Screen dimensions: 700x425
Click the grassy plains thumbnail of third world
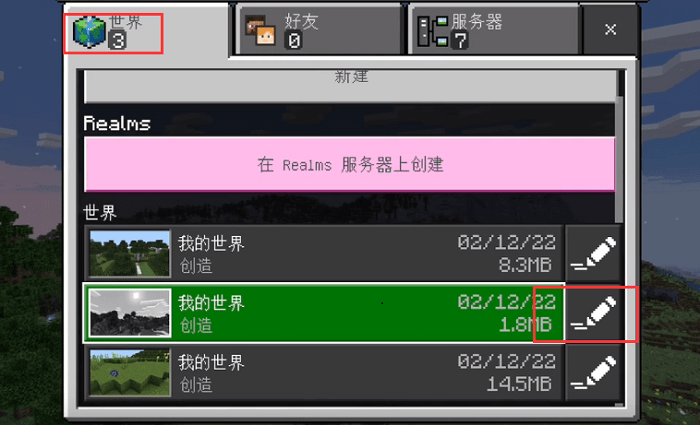tap(130, 373)
